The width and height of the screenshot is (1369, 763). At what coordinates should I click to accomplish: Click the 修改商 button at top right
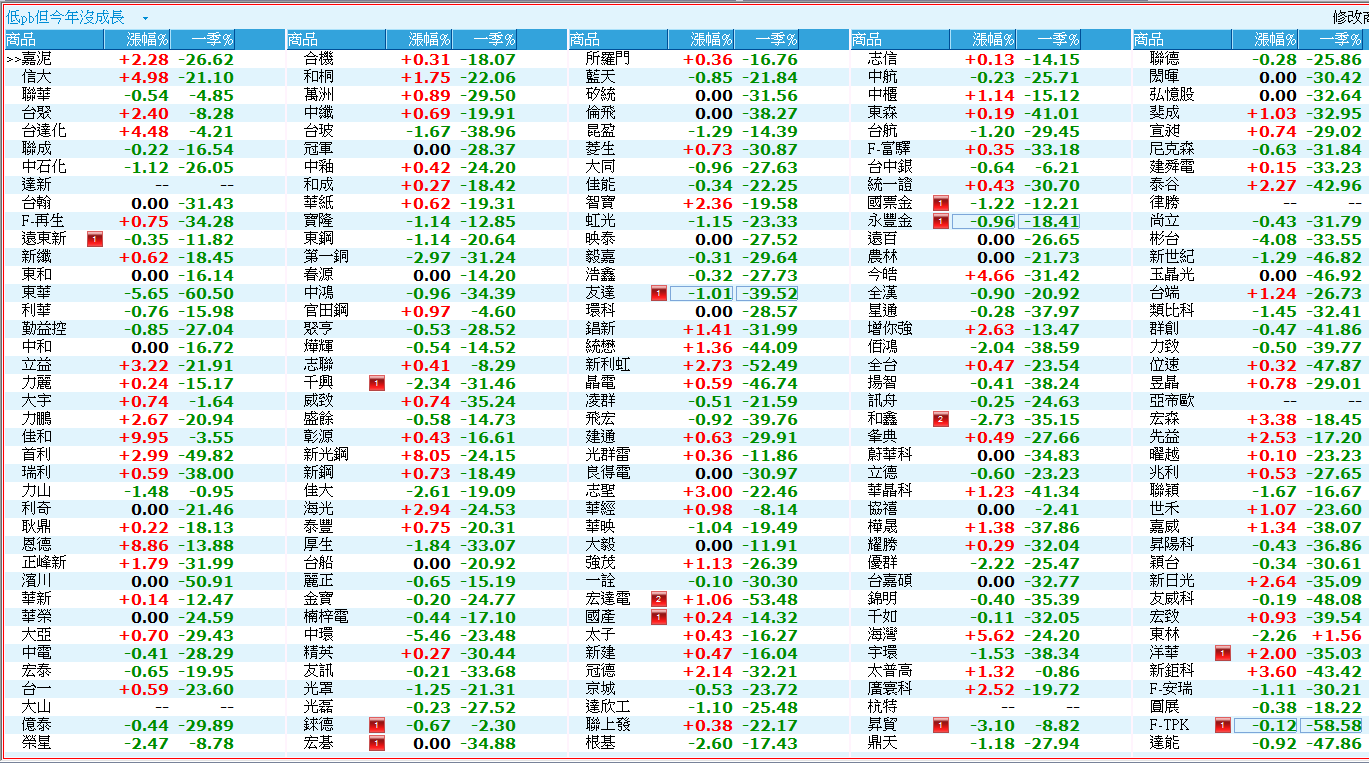pyautogui.click(x=1349, y=18)
